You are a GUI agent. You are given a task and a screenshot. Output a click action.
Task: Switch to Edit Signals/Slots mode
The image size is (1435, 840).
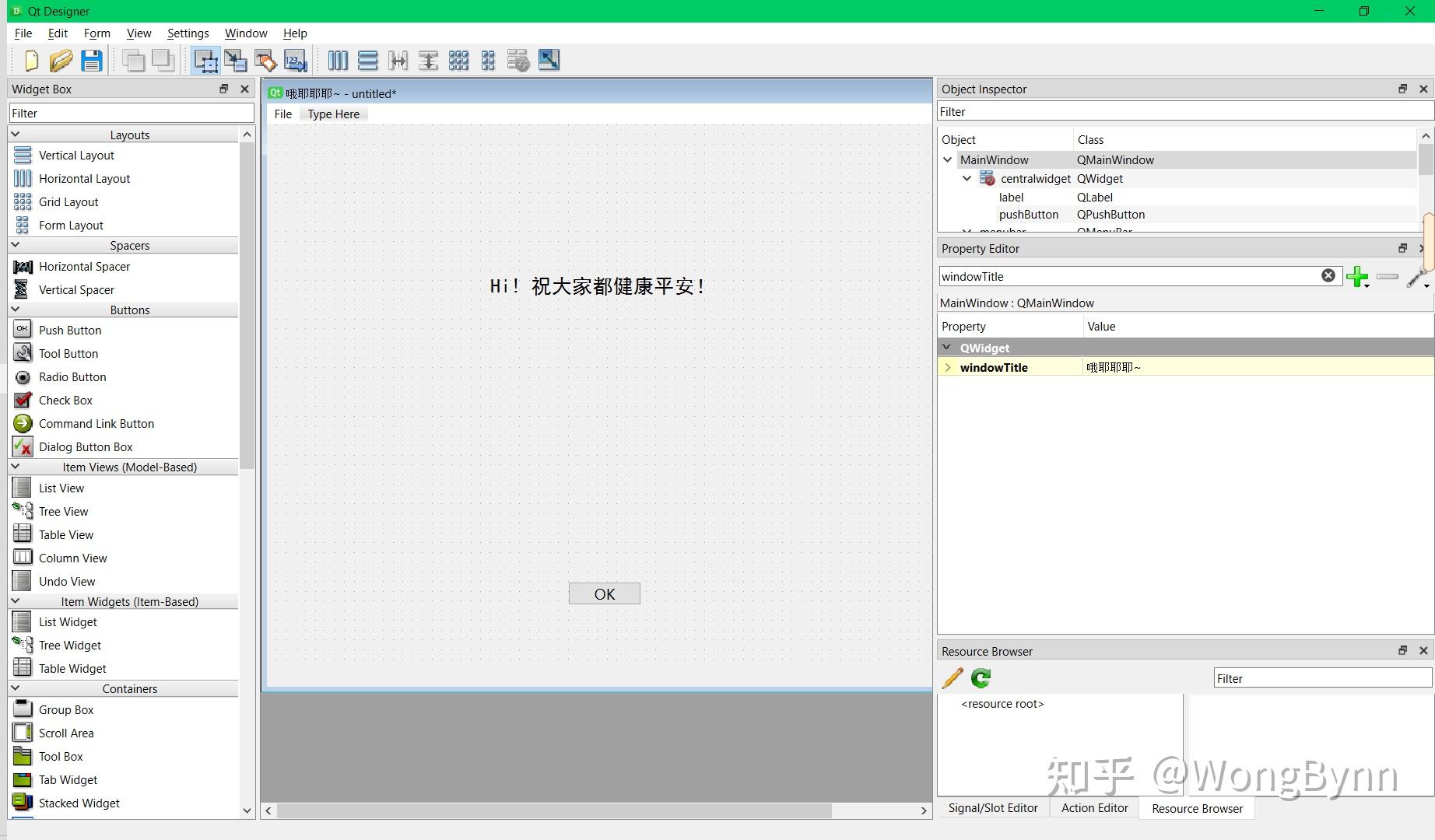pos(236,61)
